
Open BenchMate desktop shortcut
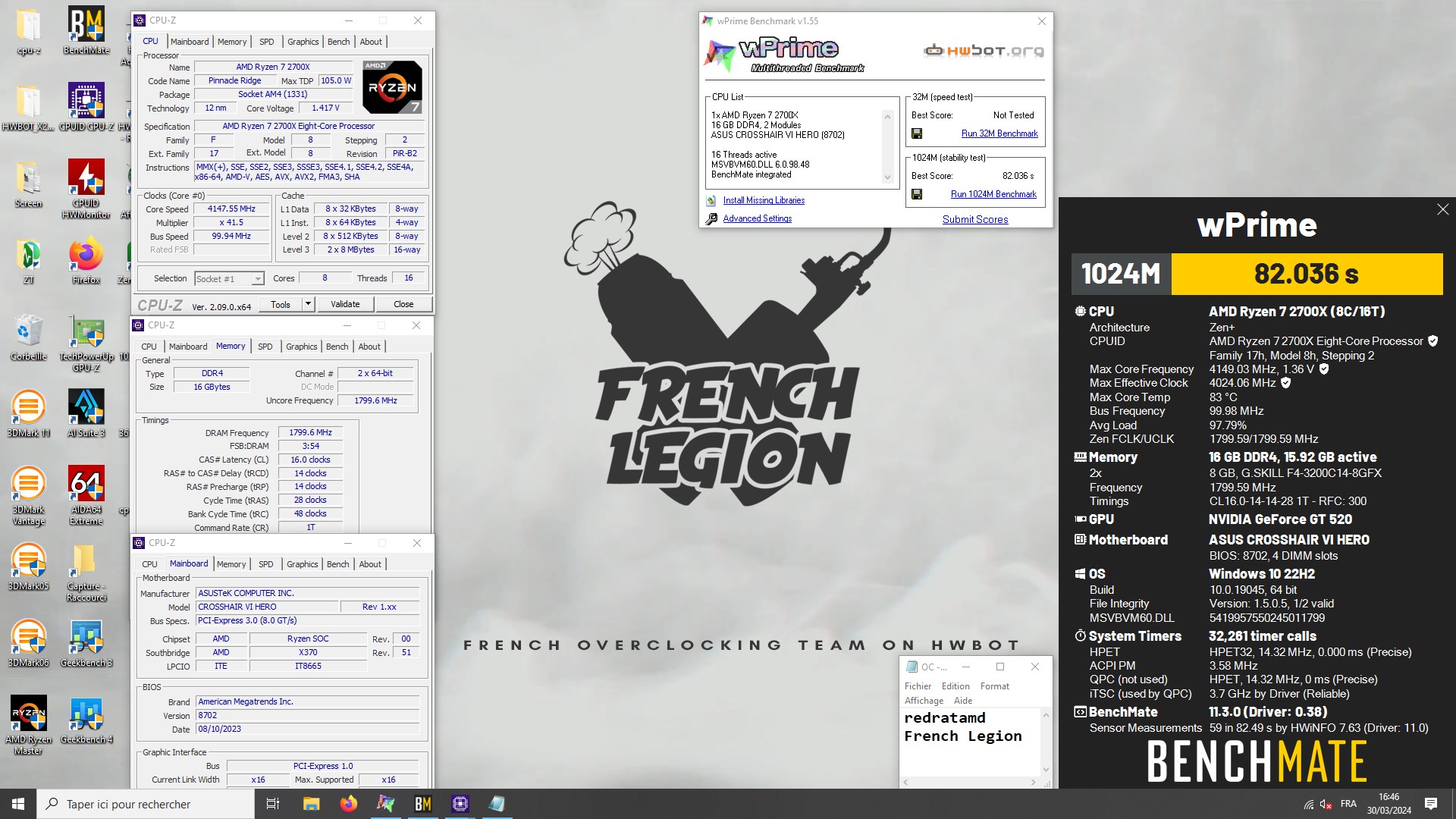pos(86,32)
